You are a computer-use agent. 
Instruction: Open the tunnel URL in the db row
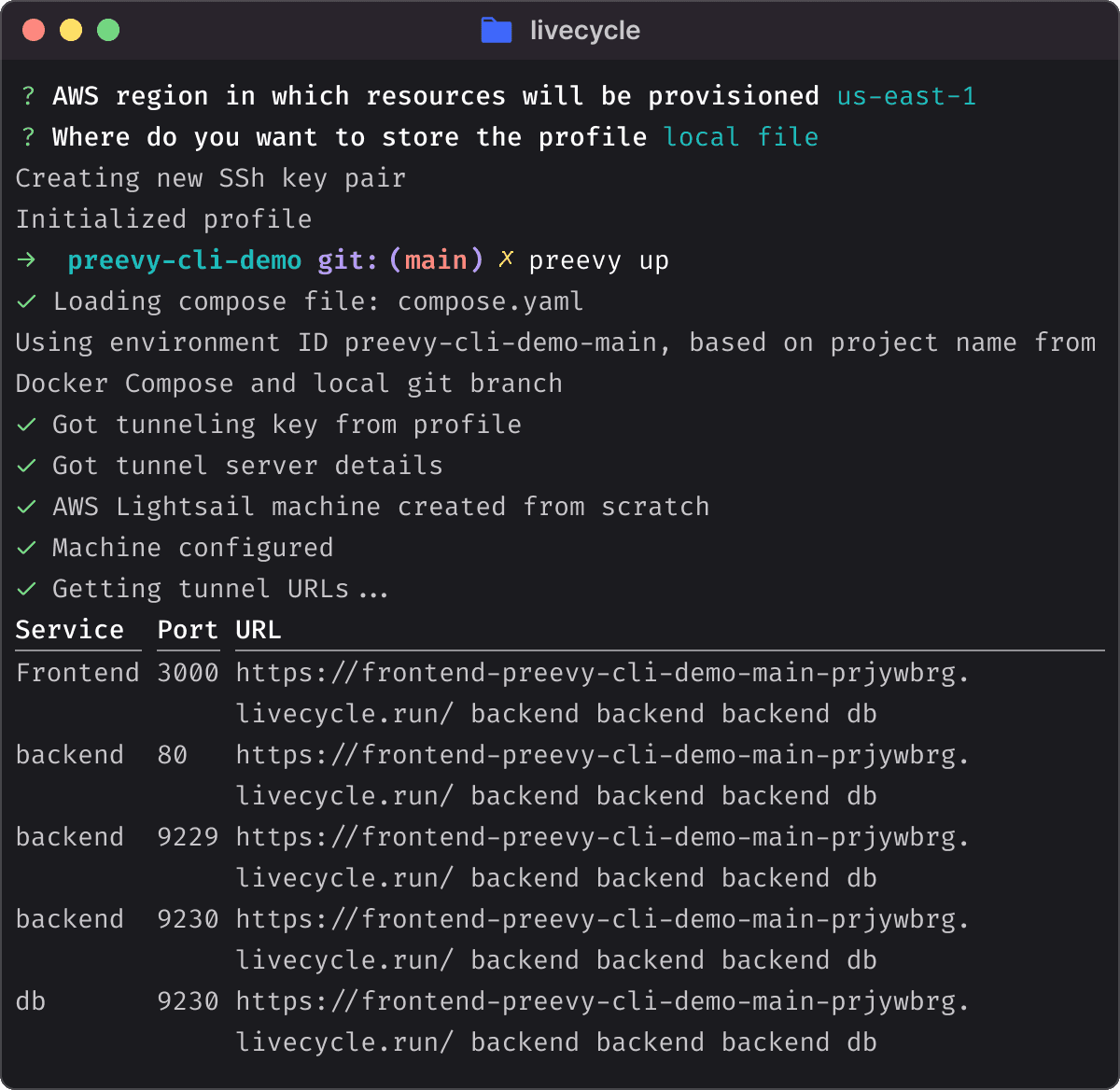[603, 1022]
